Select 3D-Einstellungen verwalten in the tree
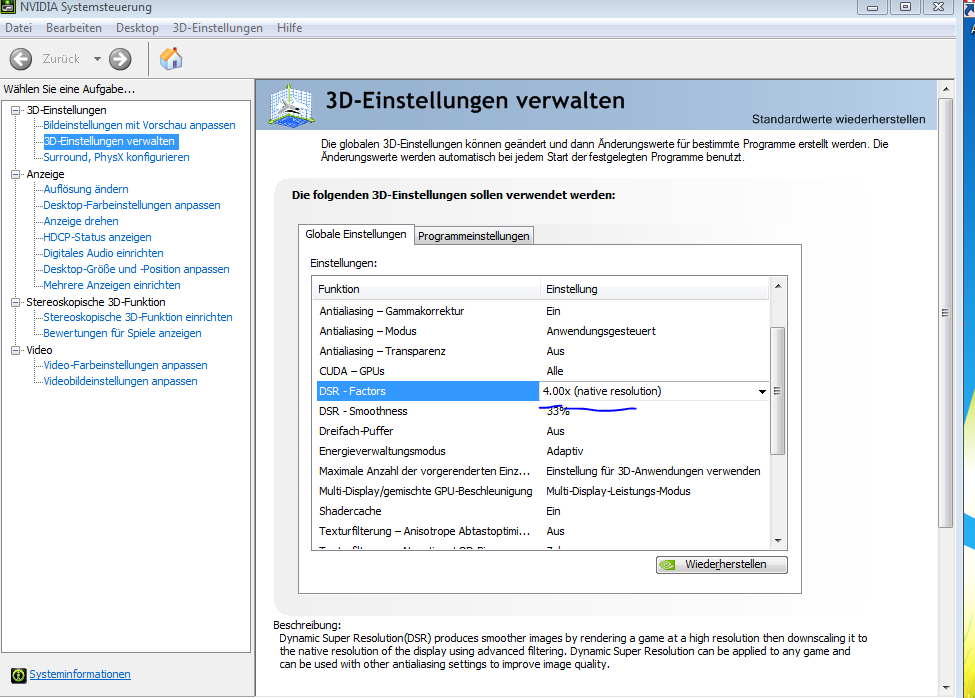975x698 pixels. [109, 141]
